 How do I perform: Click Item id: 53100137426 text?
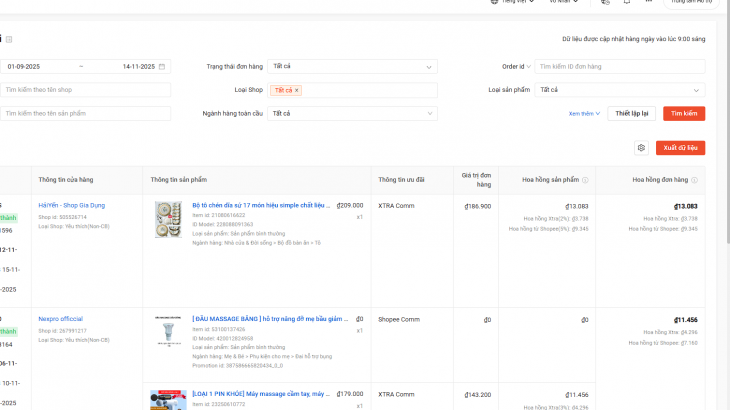tap(218, 329)
